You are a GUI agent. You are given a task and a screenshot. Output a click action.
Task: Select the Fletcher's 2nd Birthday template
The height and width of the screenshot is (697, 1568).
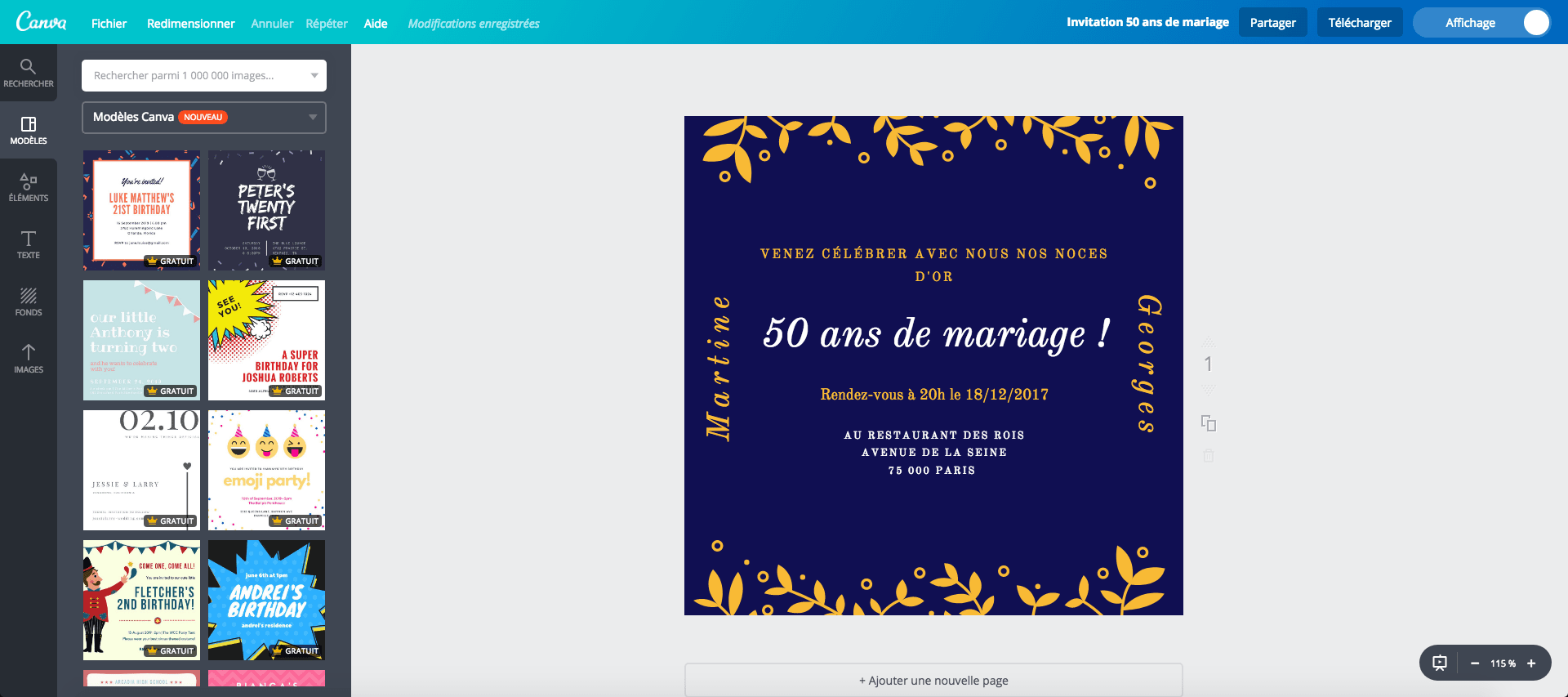click(x=141, y=600)
